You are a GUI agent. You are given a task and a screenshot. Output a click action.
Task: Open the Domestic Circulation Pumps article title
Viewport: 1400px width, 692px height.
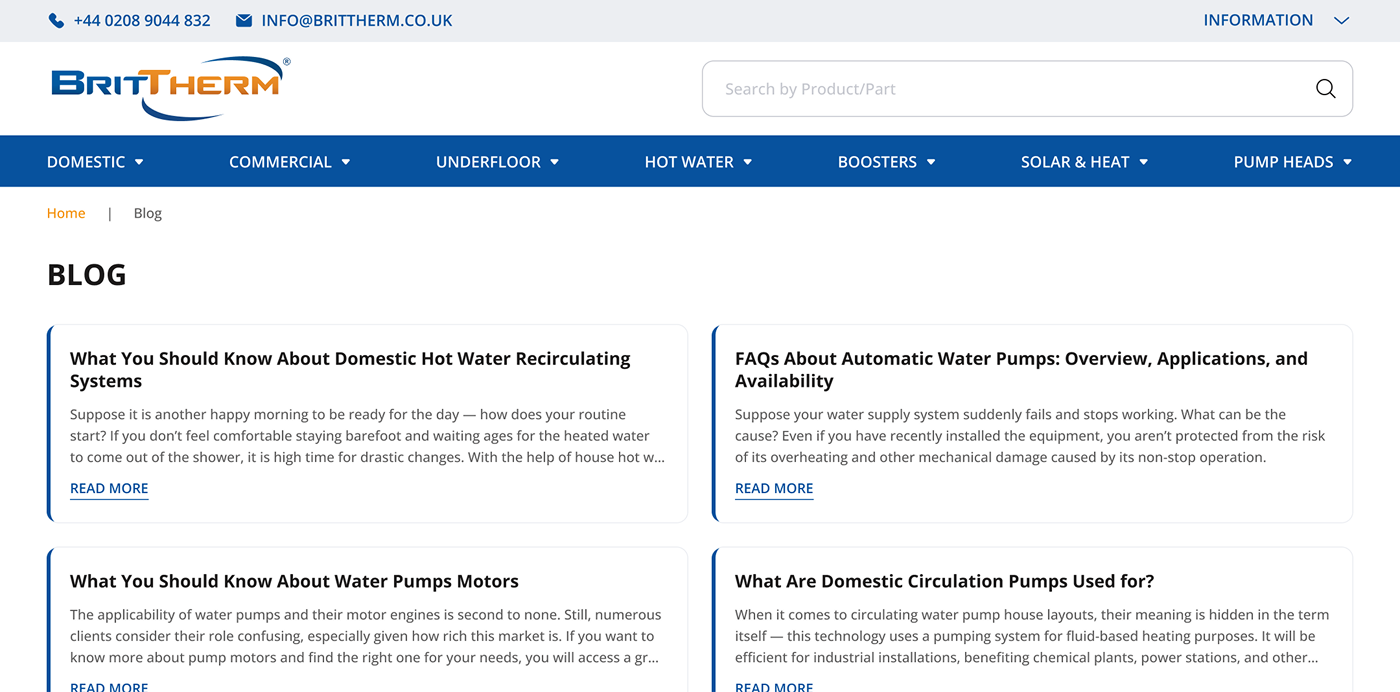click(944, 581)
